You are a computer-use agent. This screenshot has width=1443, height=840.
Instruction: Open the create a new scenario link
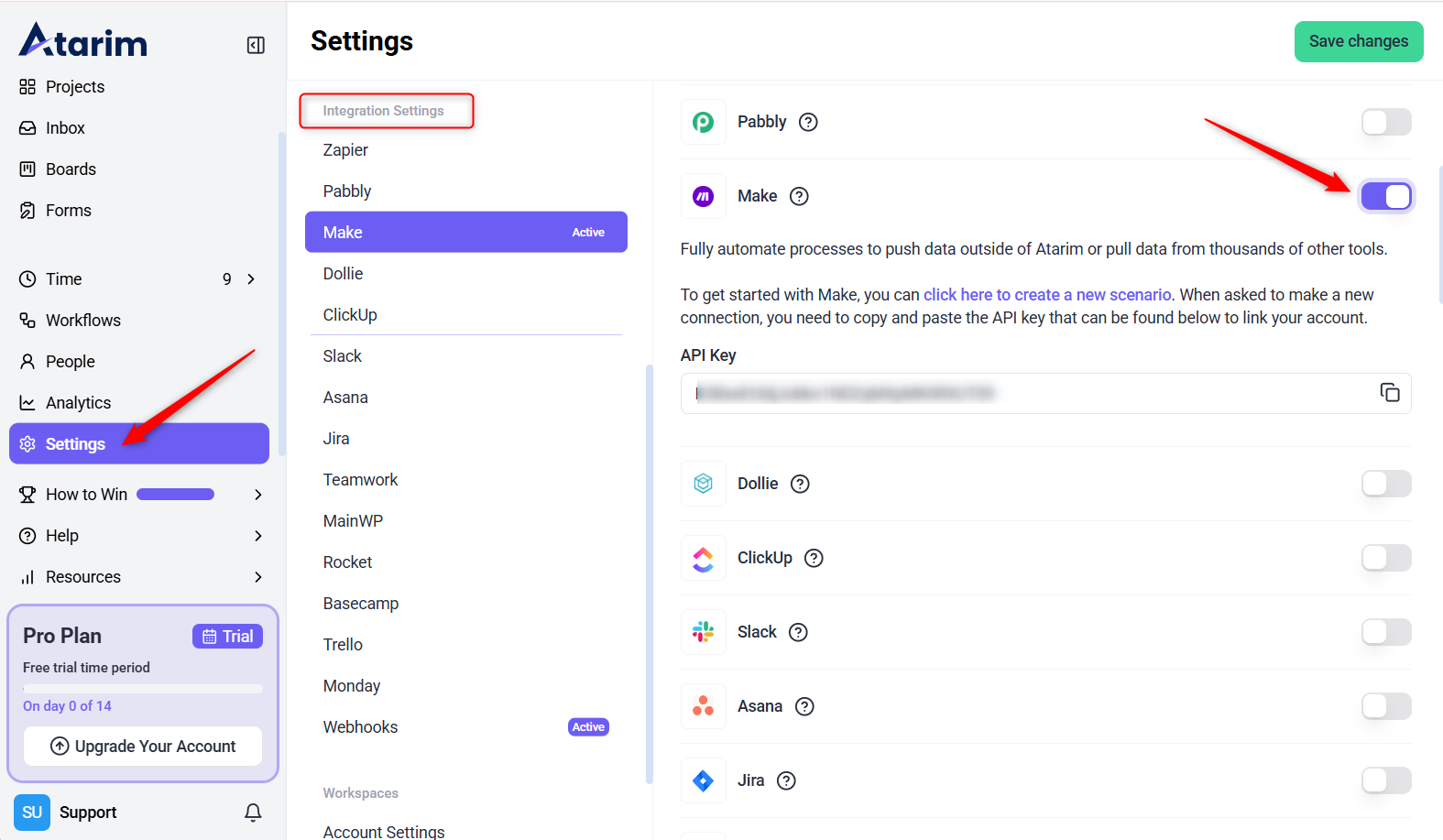[x=1046, y=295]
